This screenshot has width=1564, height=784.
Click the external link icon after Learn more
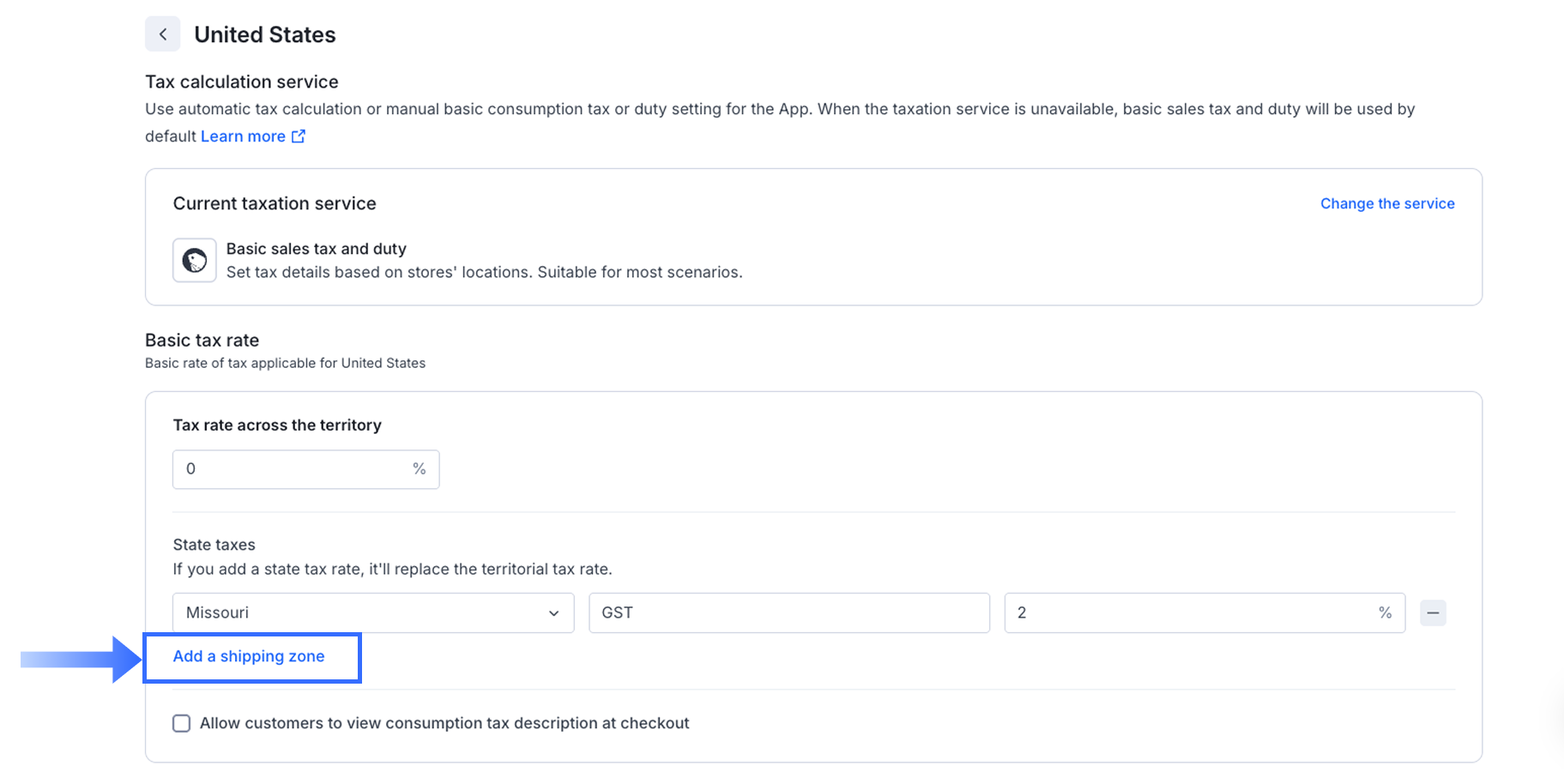click(x=299, y=136)
